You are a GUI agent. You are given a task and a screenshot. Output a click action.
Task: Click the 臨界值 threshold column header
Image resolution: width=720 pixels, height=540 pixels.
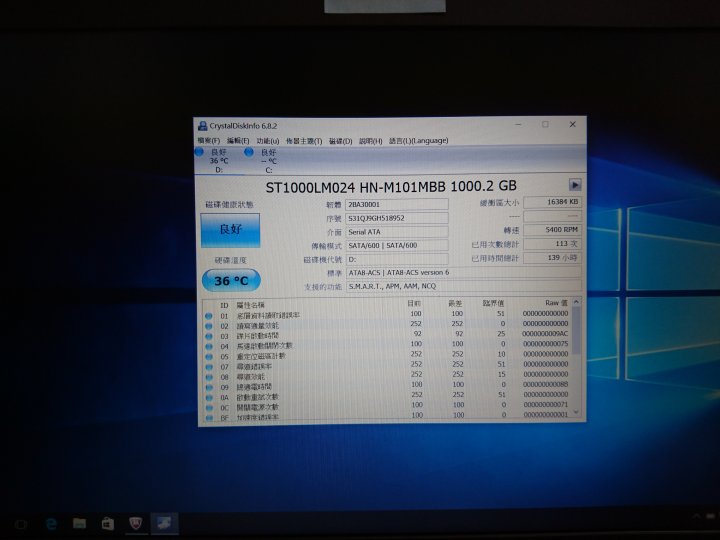point(494,303)
